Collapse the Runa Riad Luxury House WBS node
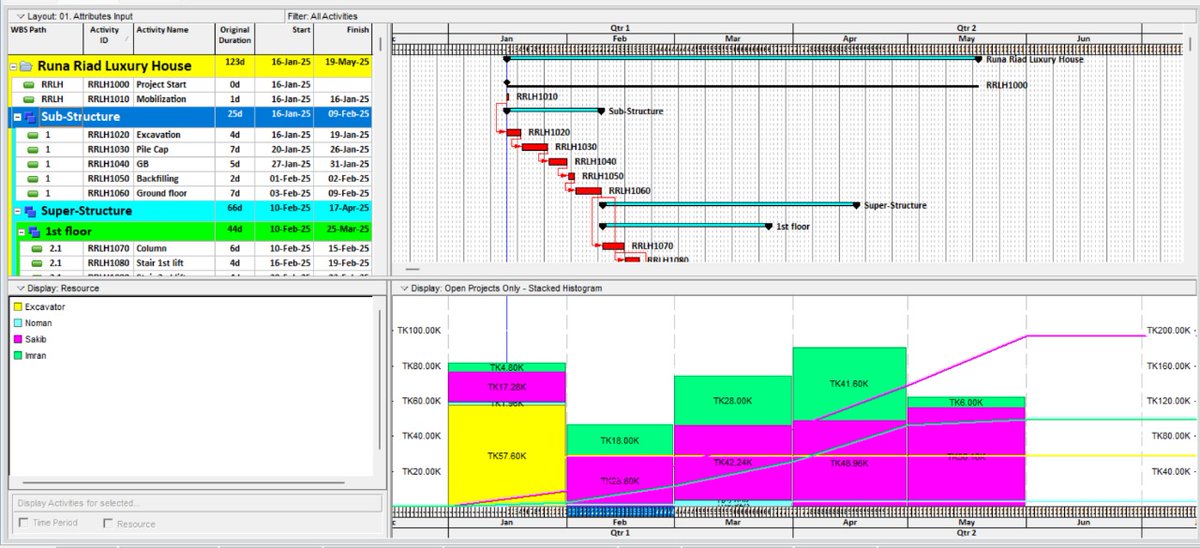This screenshot has height=548, width=1200. [x=14, y=67]
